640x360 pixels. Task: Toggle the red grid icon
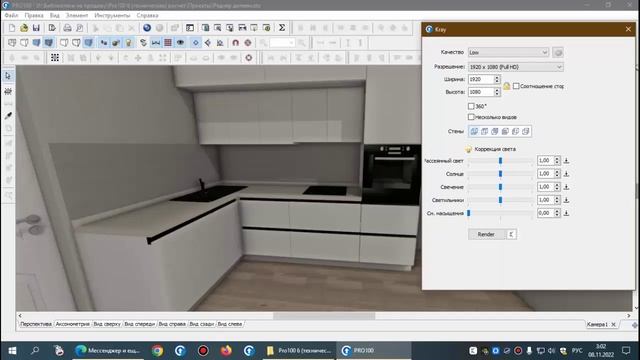coord(168,43)
